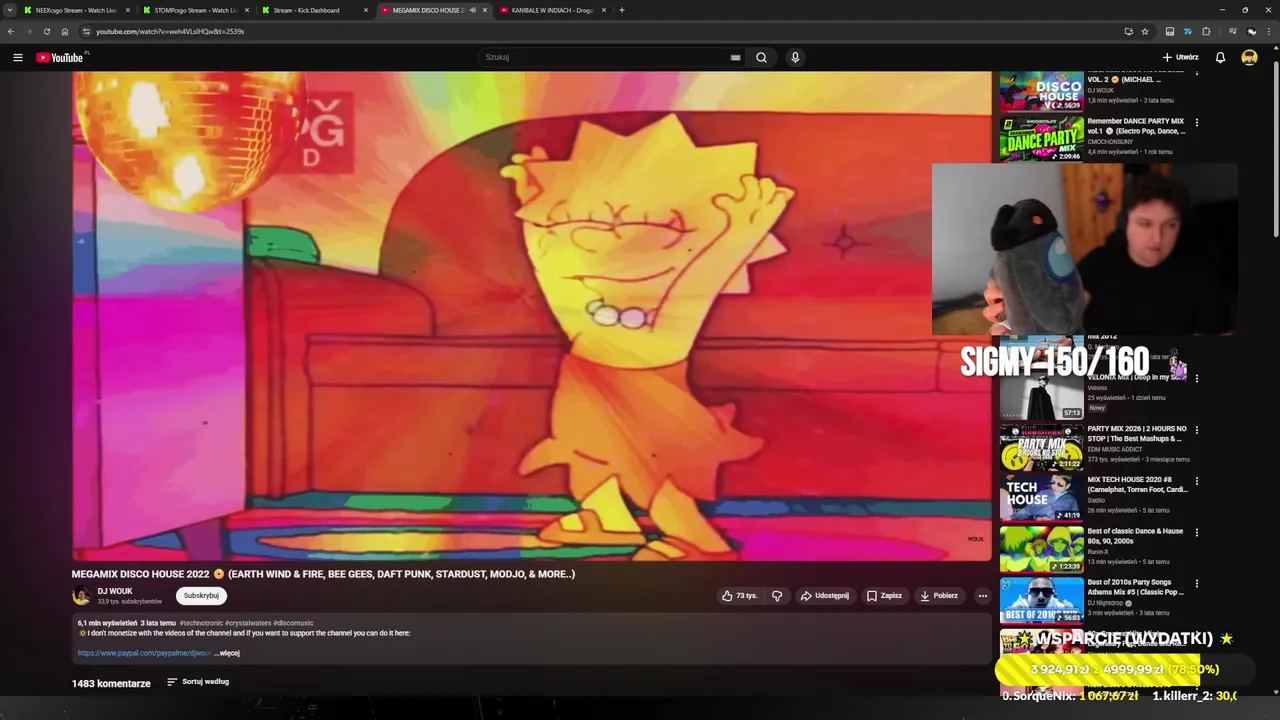Viewport: 1280px width, 720px height.
Task: Click the Zapisz save button
Action: point(884,596)
